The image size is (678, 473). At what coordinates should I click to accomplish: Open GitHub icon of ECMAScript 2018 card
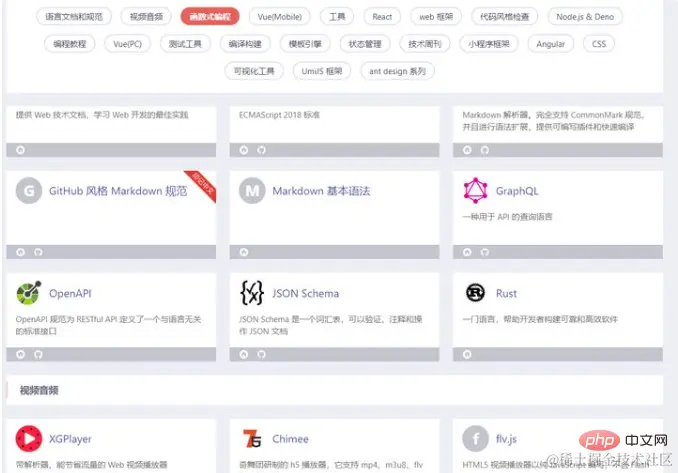tap(262, 150)
